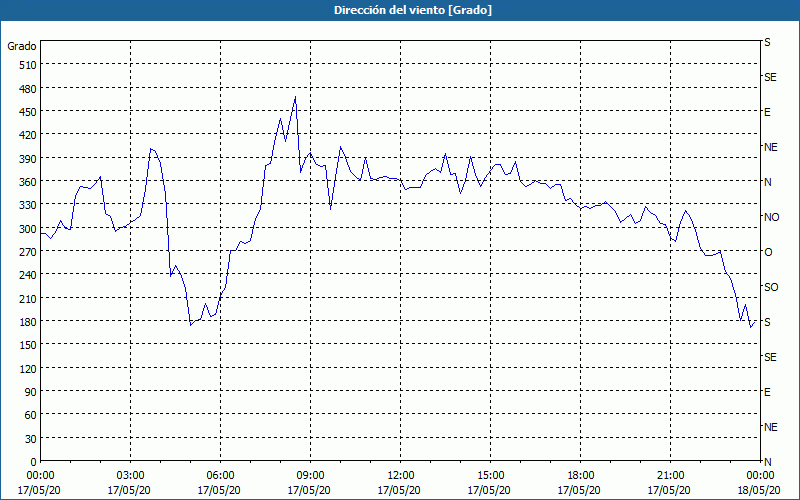Click the 450 degree axis label
800x500 pixels.
(x=29, y=112)
